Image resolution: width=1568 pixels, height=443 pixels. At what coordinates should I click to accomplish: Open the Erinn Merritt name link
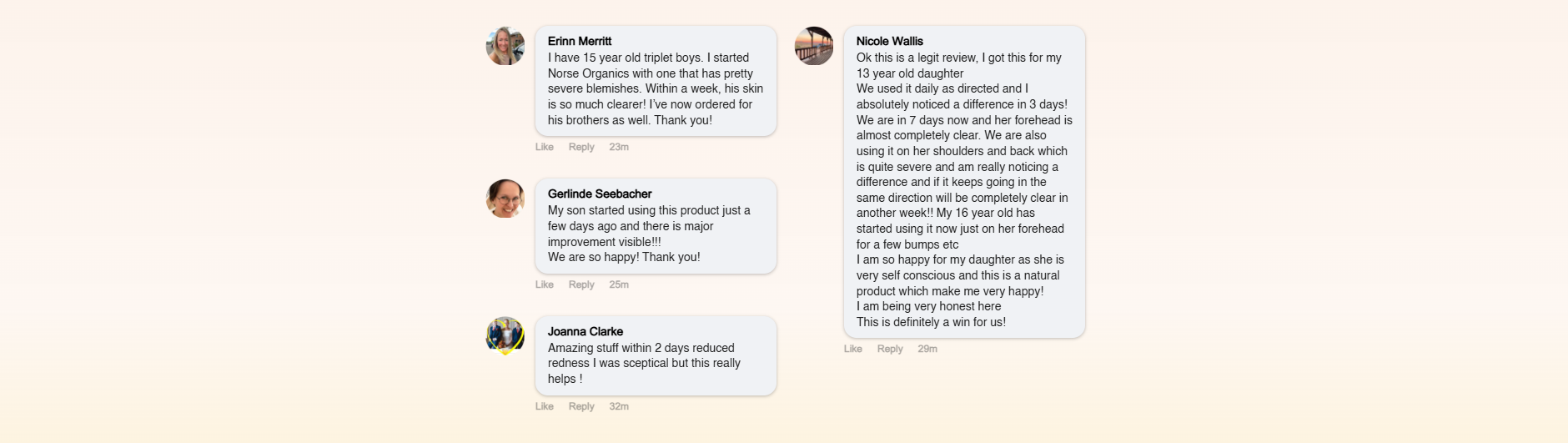click(580, 41)
